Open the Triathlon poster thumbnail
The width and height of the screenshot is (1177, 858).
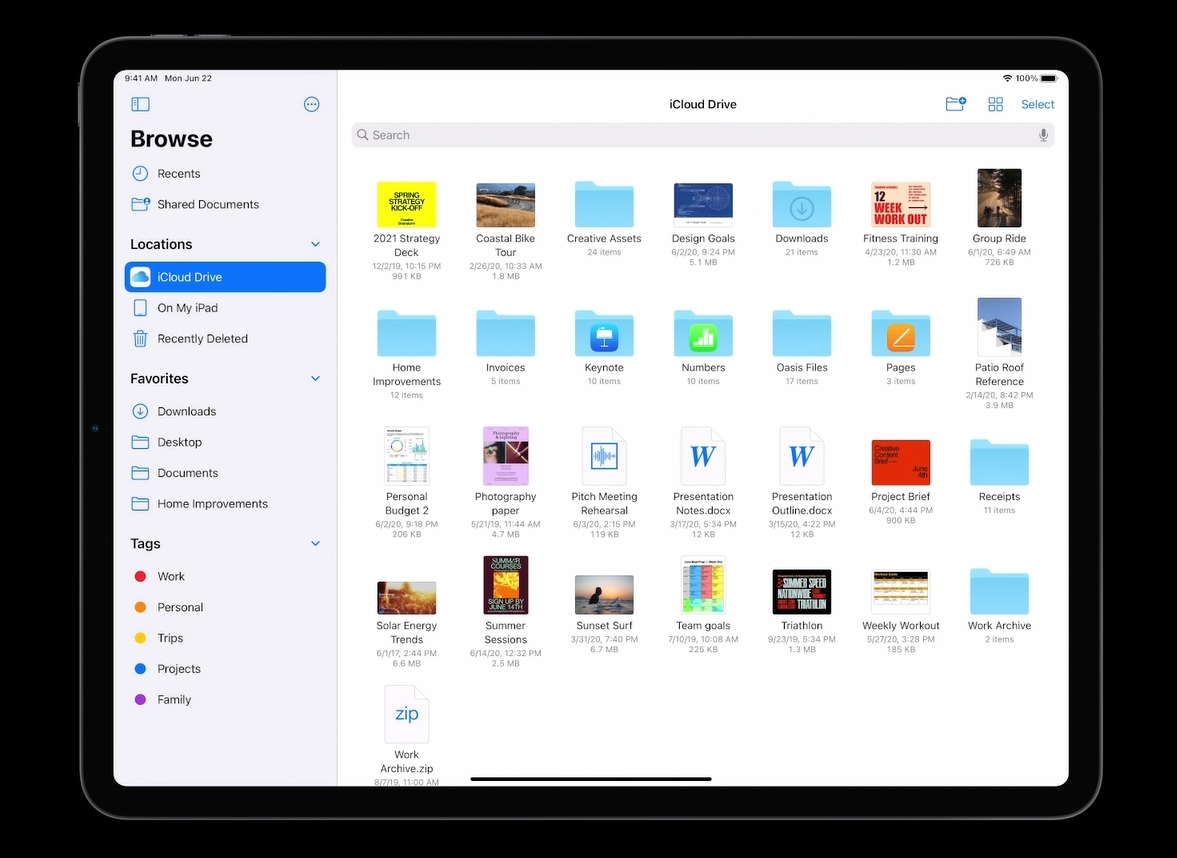click(801, 591)
